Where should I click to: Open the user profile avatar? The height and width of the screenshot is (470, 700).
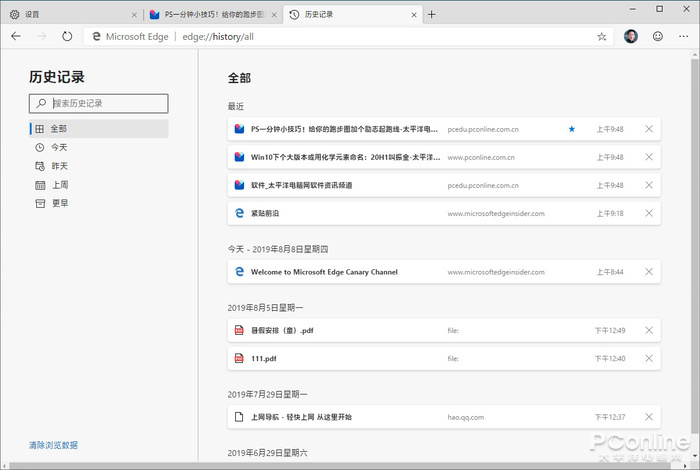[631, 36]
